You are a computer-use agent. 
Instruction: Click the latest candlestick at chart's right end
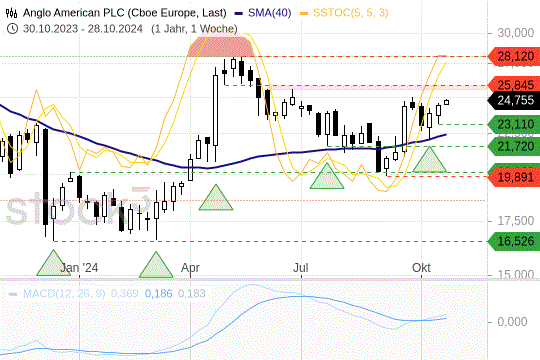coord(446,102)
